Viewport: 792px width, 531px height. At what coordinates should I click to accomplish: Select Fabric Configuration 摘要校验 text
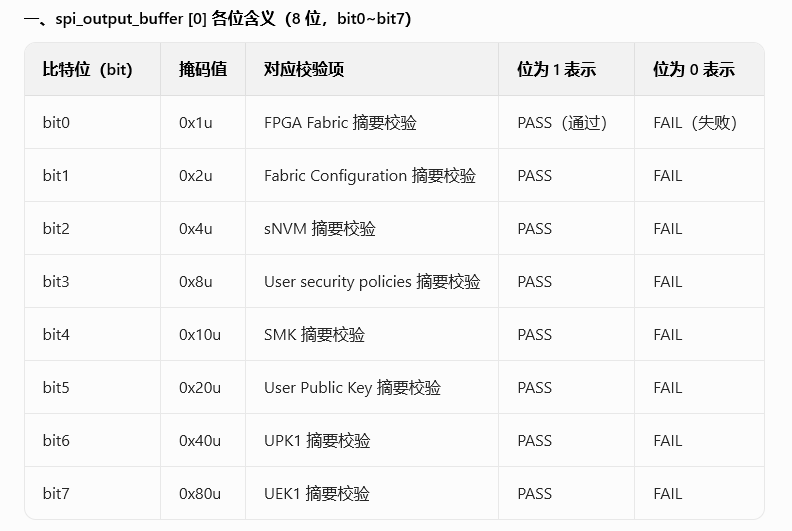click(x=370, y=176)
